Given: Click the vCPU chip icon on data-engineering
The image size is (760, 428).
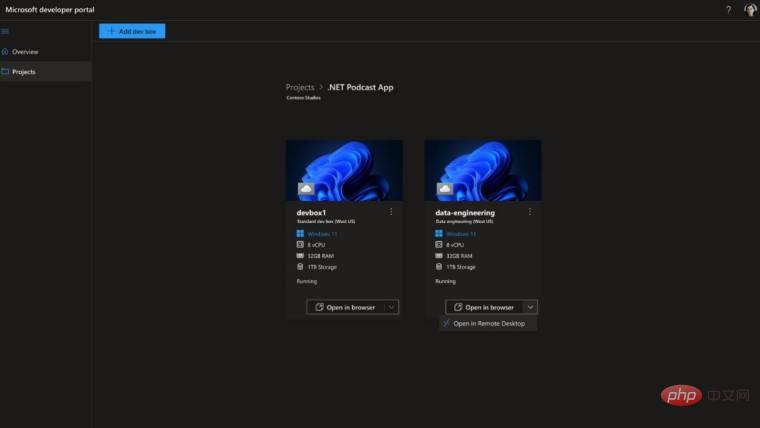Looking at the screenshot, I should [x=439, y=245].
